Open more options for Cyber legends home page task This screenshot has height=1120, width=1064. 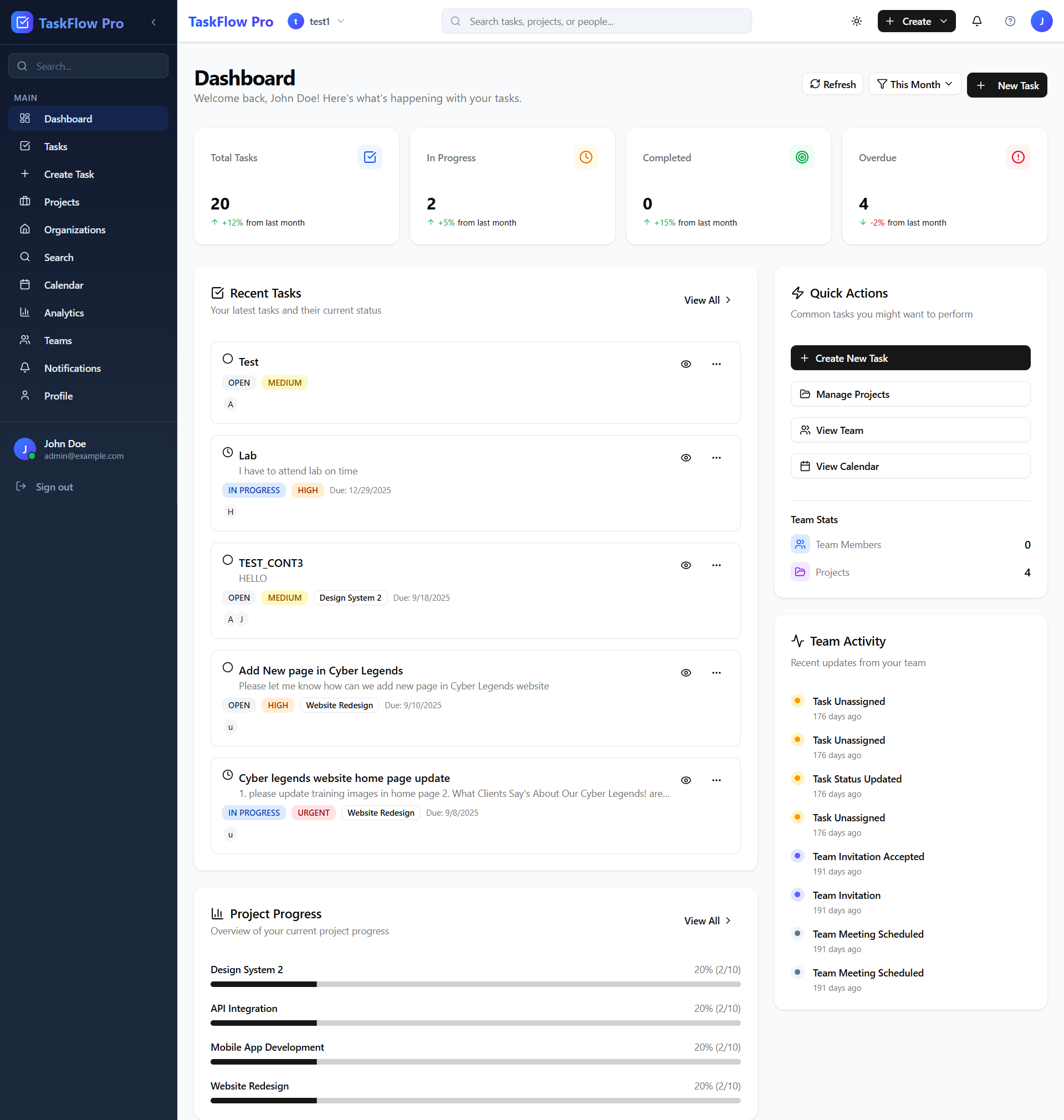pos(717,780)
